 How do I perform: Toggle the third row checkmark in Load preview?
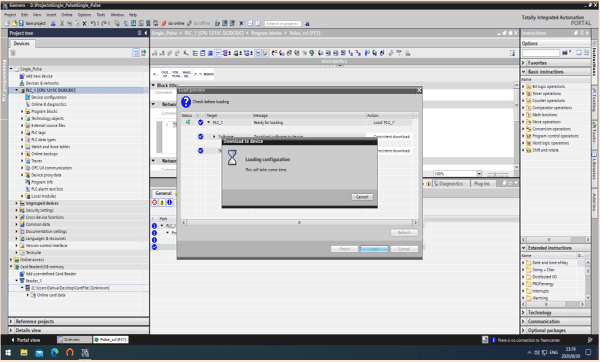point(201,151)
